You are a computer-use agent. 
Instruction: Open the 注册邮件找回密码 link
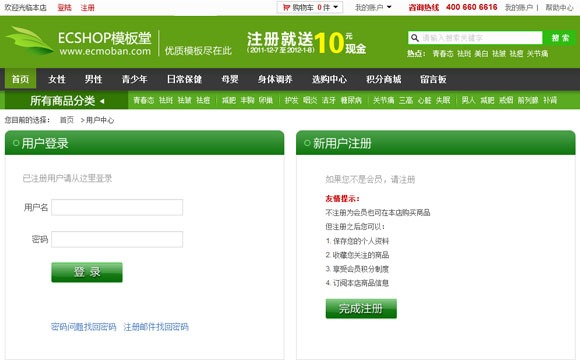[156, 327]
